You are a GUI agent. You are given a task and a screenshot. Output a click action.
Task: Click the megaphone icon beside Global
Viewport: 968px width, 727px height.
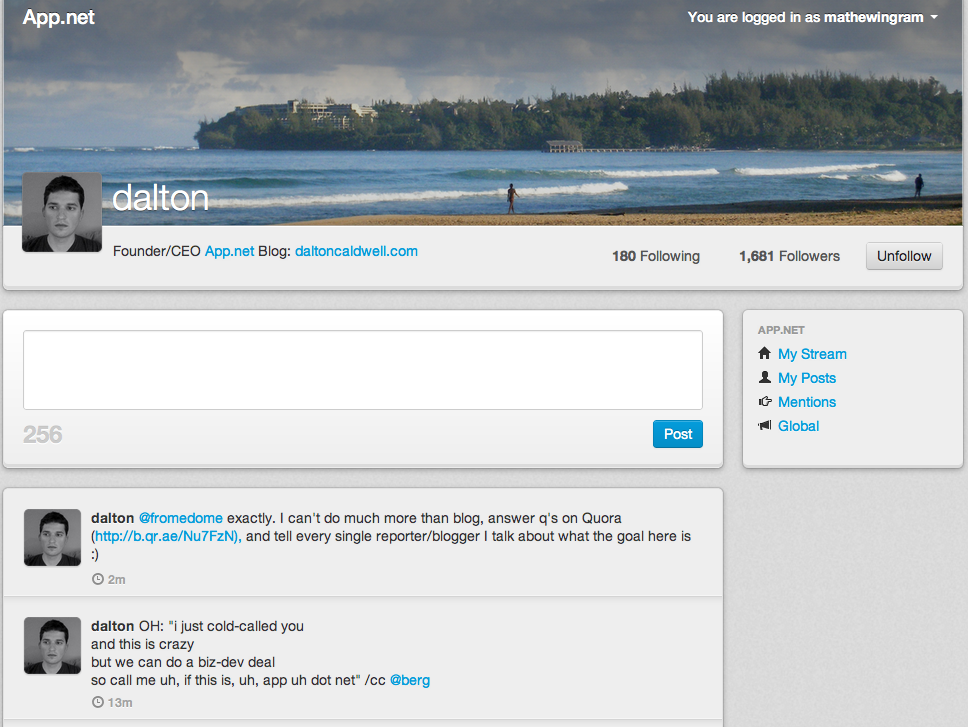[x=765, y=425]
